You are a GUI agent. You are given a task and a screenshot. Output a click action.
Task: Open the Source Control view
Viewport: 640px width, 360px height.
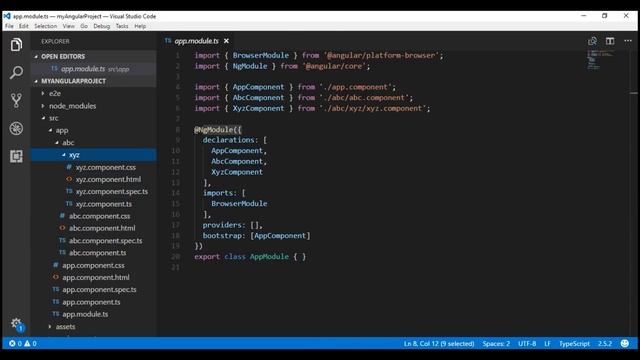click(x=16, y=100)
